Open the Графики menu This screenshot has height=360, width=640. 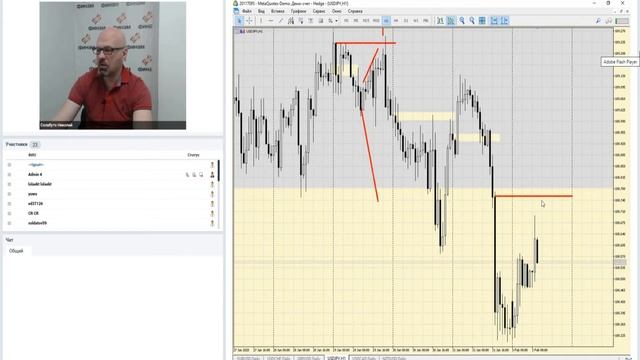298,11
